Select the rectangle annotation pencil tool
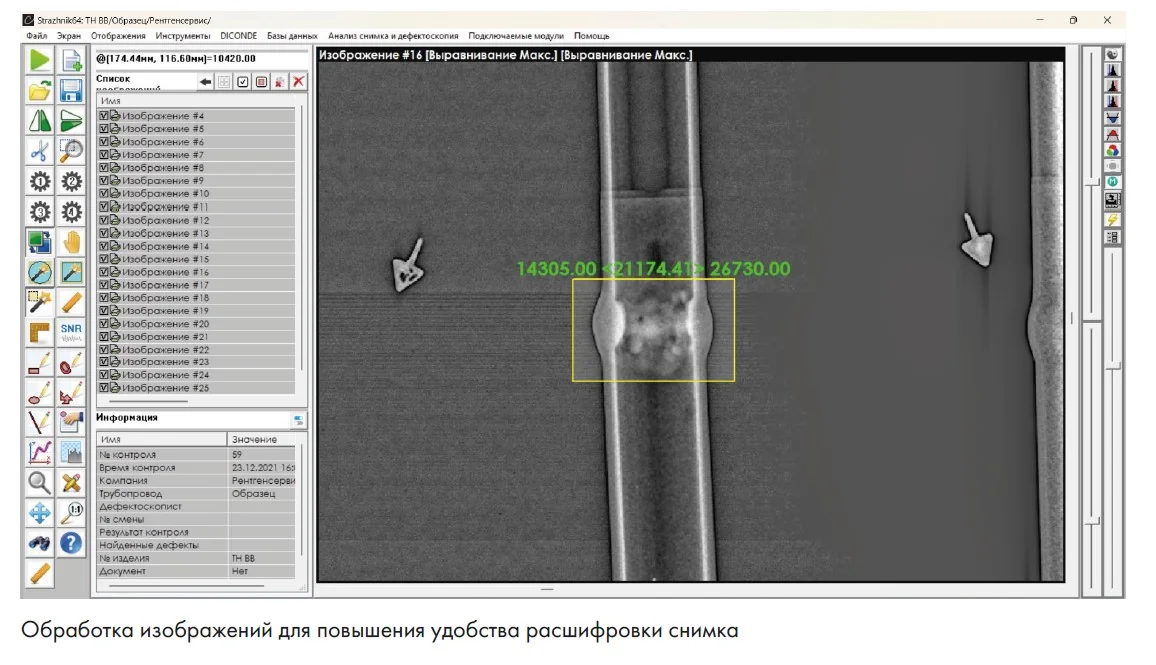The height and width of the screenshot is (665, 1156). pyautogui.click(x=40, y=363)
